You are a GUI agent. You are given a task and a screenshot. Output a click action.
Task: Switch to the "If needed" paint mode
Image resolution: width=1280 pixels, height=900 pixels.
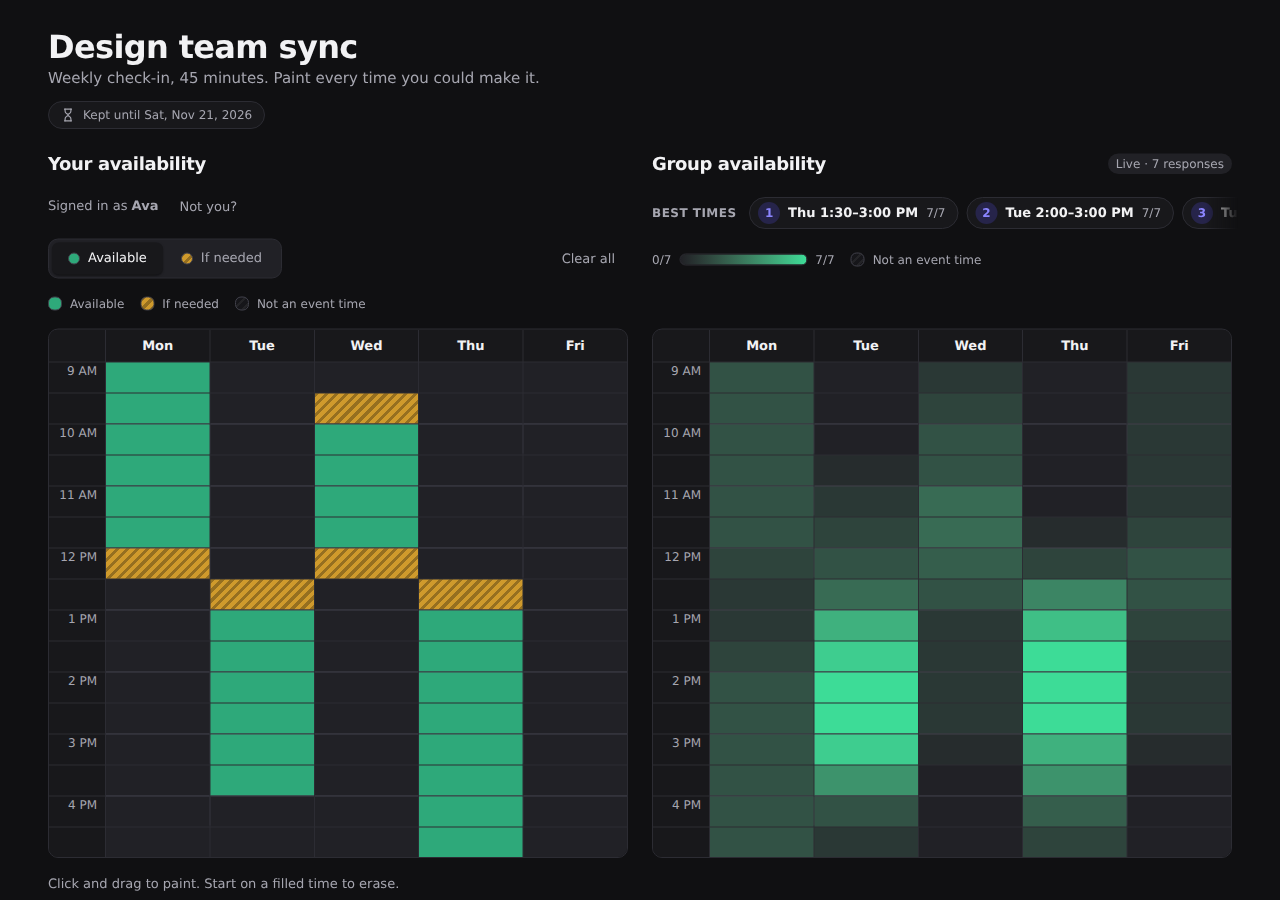(221, 258)
